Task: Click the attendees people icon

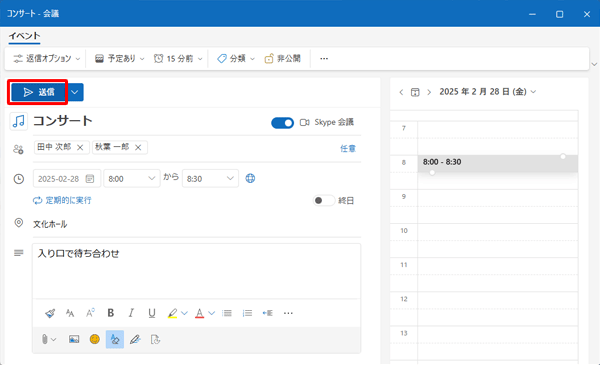Action: tap(18, 149)
